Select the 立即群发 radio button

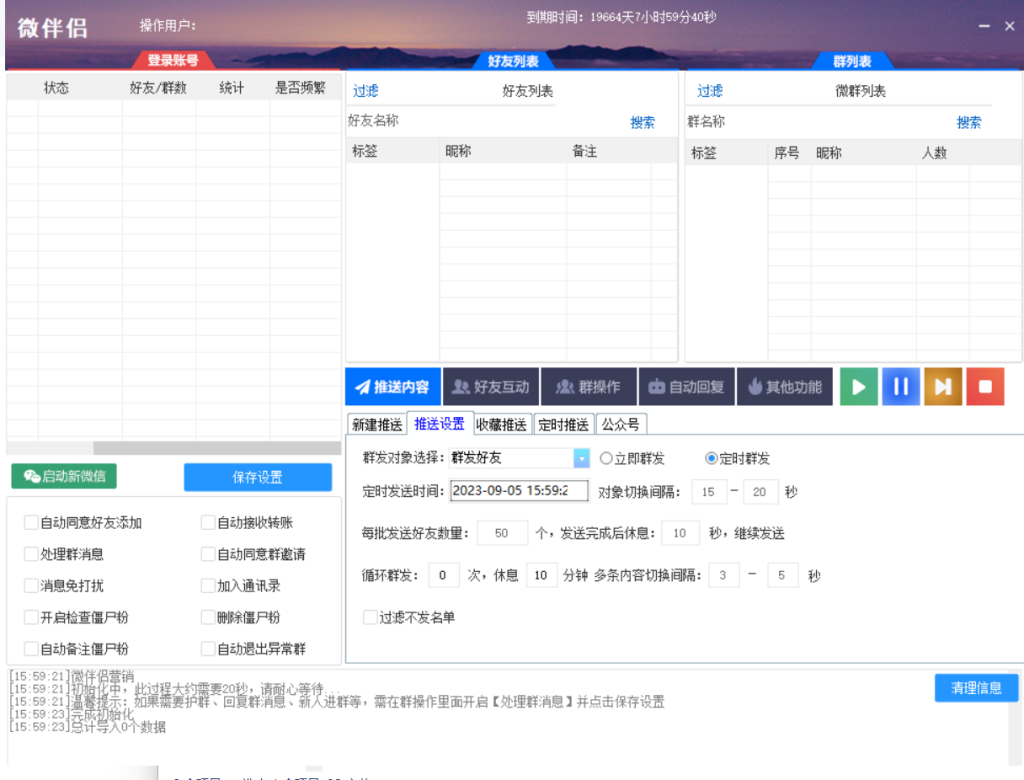tap(606, 459)
